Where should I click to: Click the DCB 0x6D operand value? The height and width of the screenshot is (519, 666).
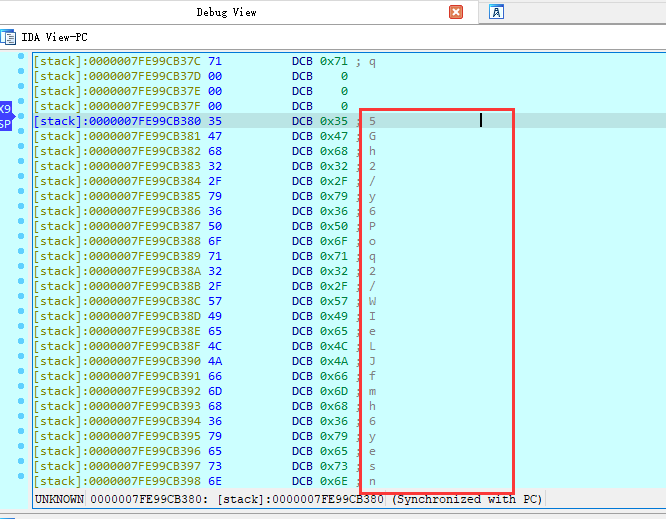[x=334, y=391]
